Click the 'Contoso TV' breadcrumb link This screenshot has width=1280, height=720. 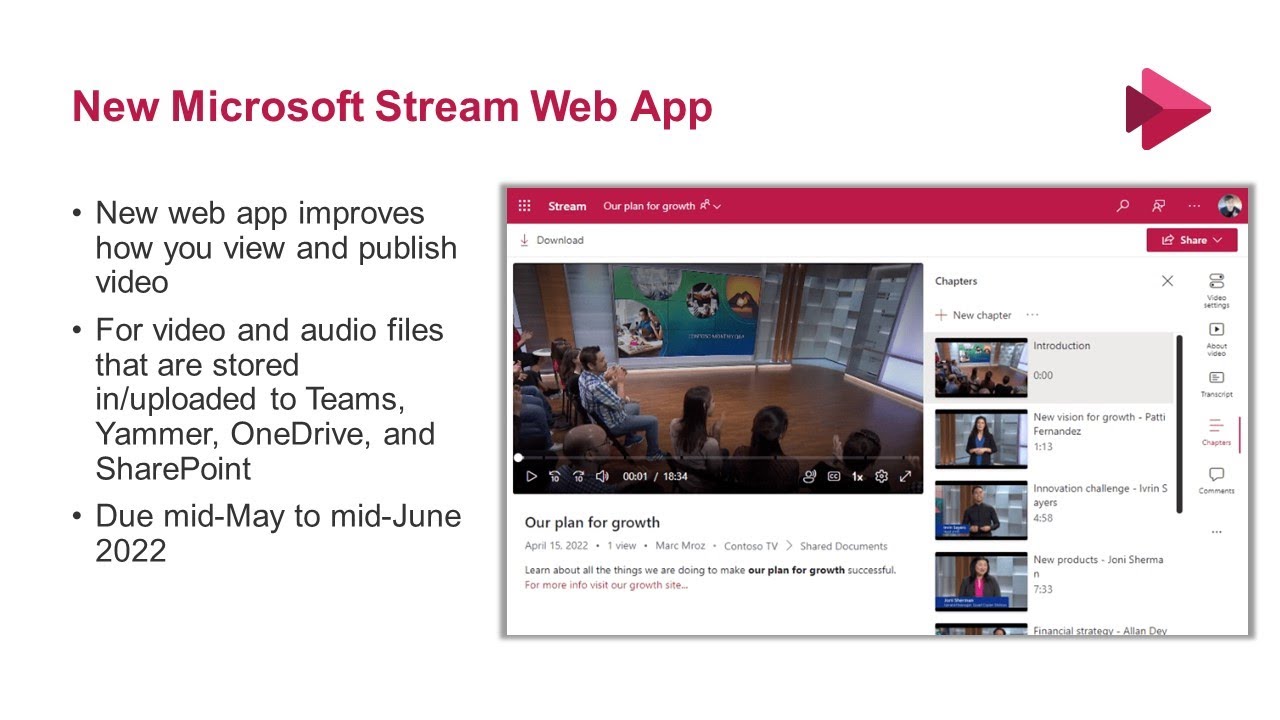click(x=750, y=546)
